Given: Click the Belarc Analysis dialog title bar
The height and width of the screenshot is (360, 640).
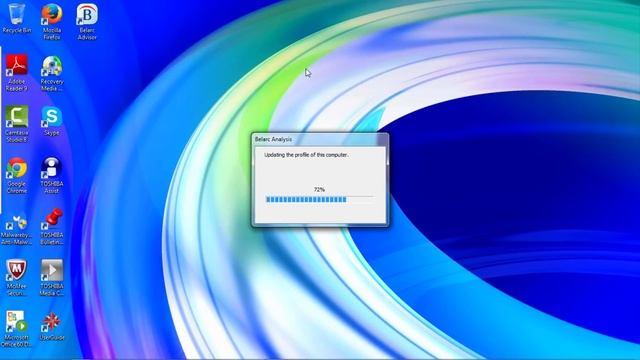Looking at the screenshot, I should coord(320,140).
